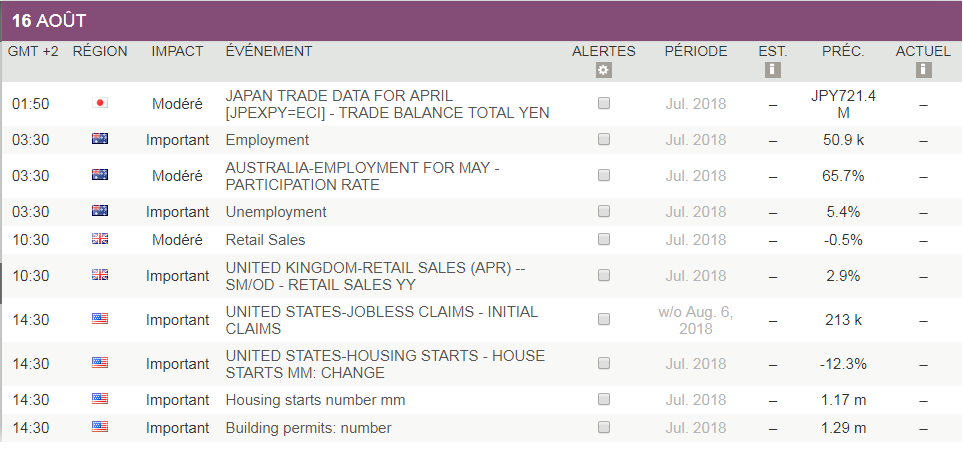The image size is (963, 449).
Task: Check the alert box for Unemployment
Action: 603,211
